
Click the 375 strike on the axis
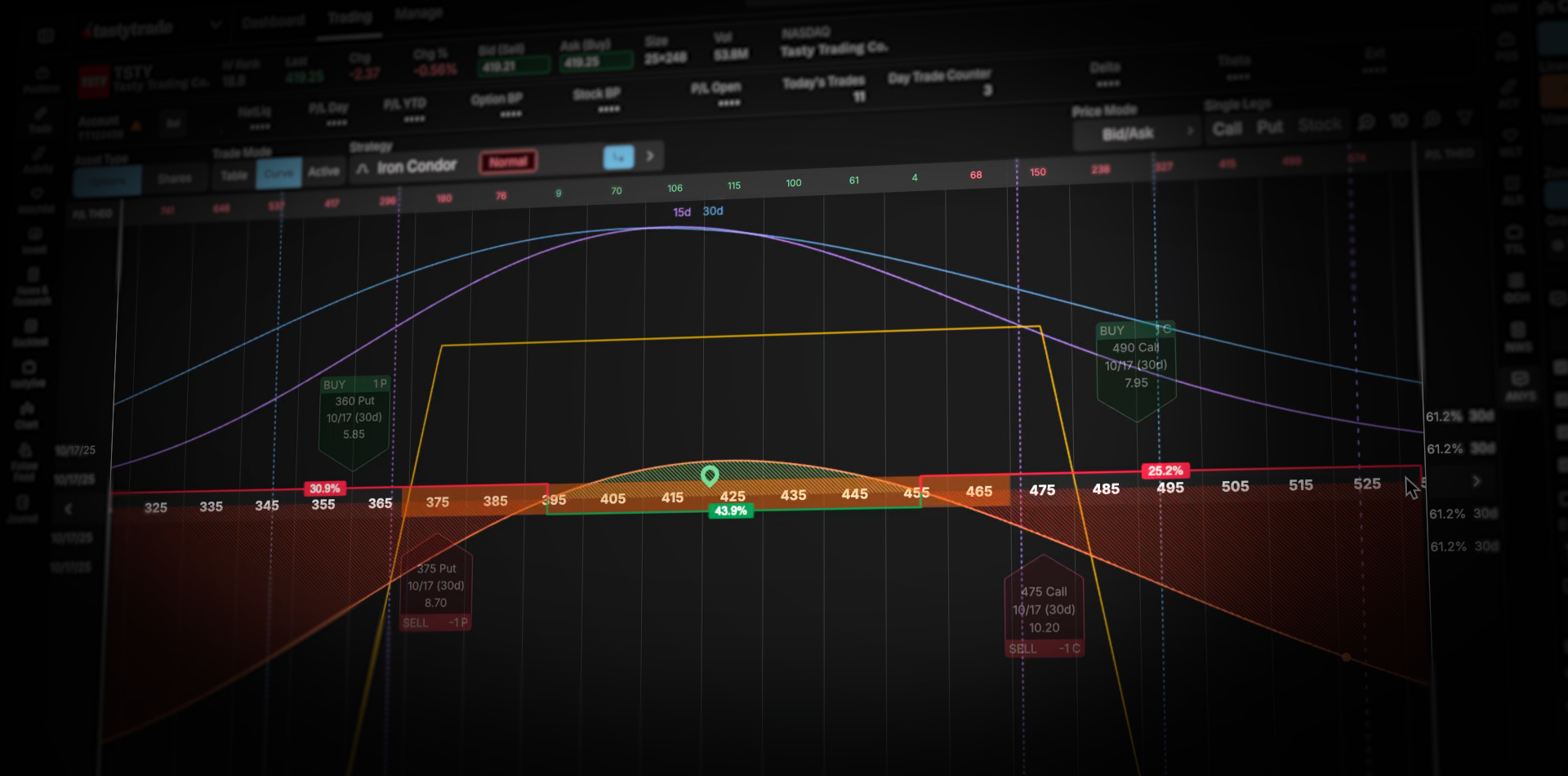click(x=438, y=502)
